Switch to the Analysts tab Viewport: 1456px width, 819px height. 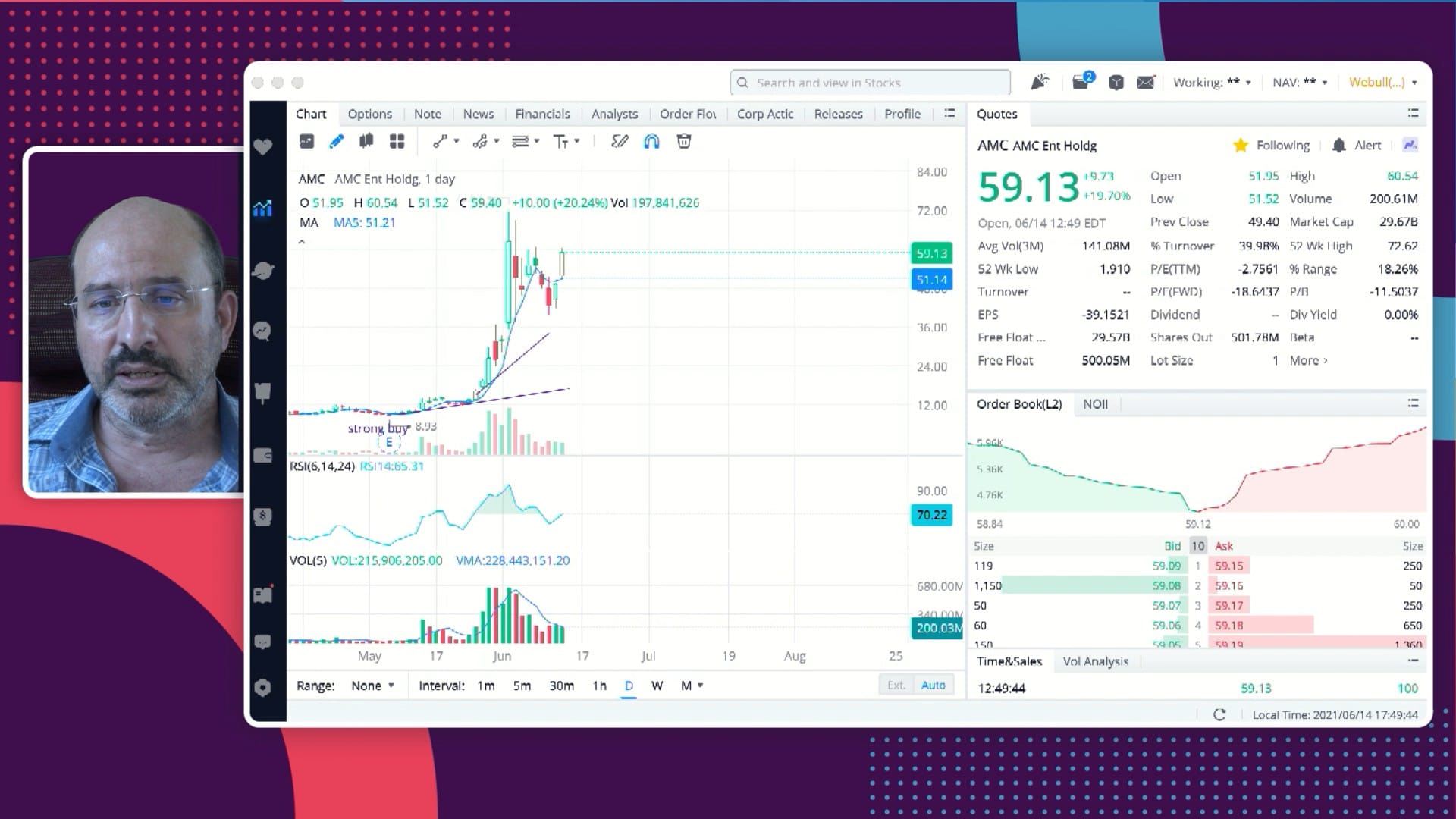click(x=614, y=114)
